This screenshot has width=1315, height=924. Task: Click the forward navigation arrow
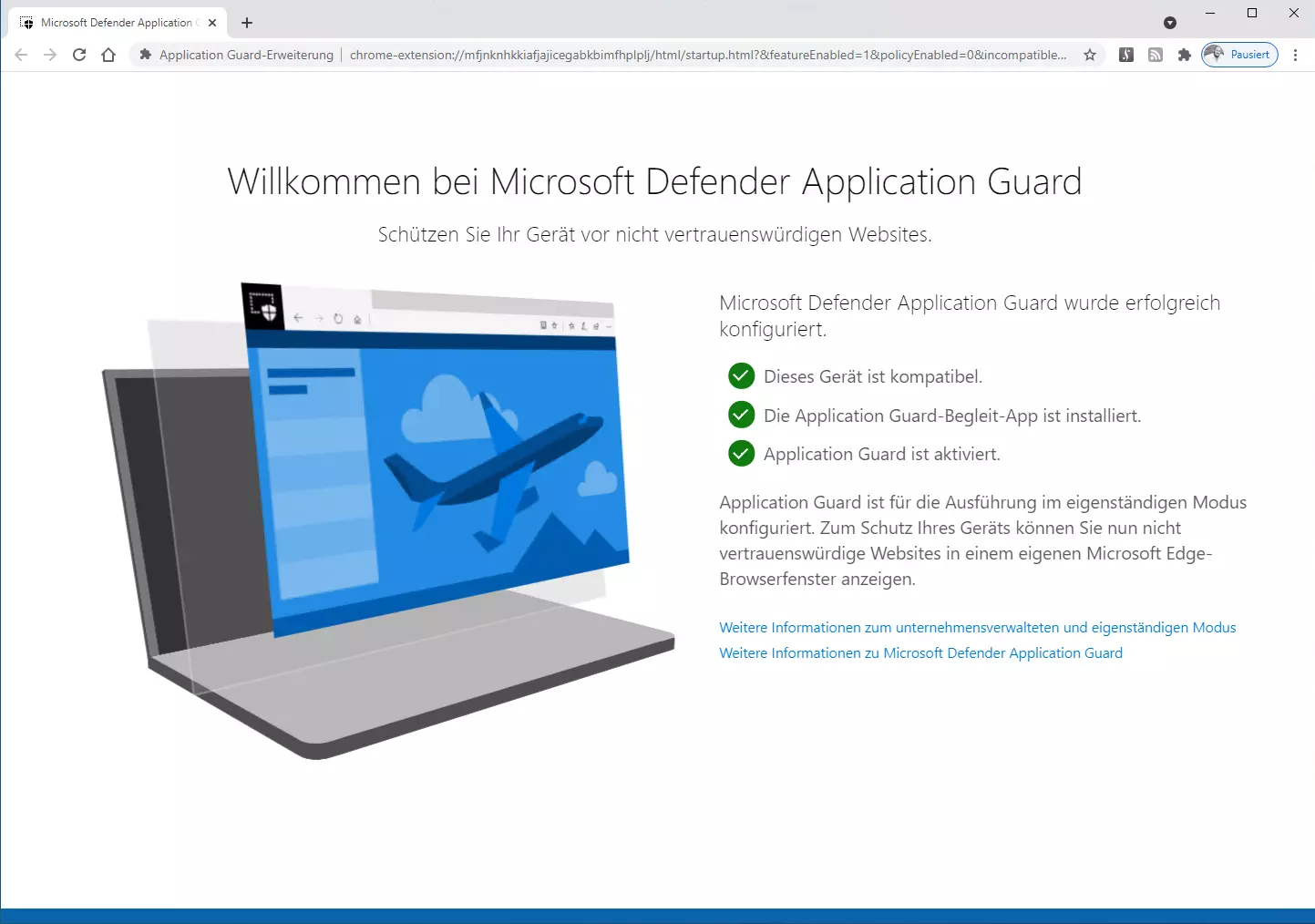(50, 55)
